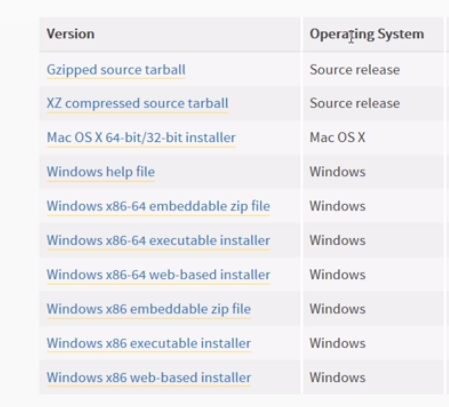Choose Windows x86-64 web-based installer

point(158,275)
